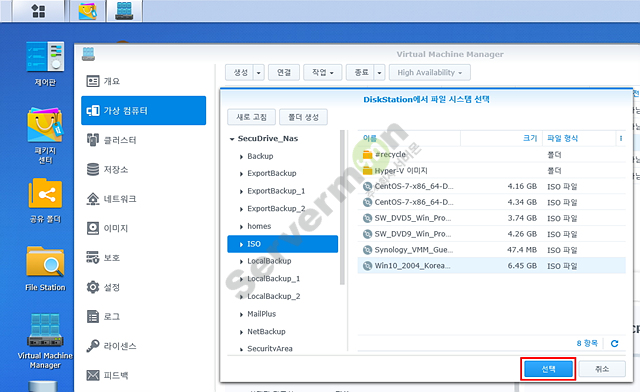Viewport: 640px width, 392px height.
Task: Select LocalBackup_2 folder in the tree
Action: (282, 296)
